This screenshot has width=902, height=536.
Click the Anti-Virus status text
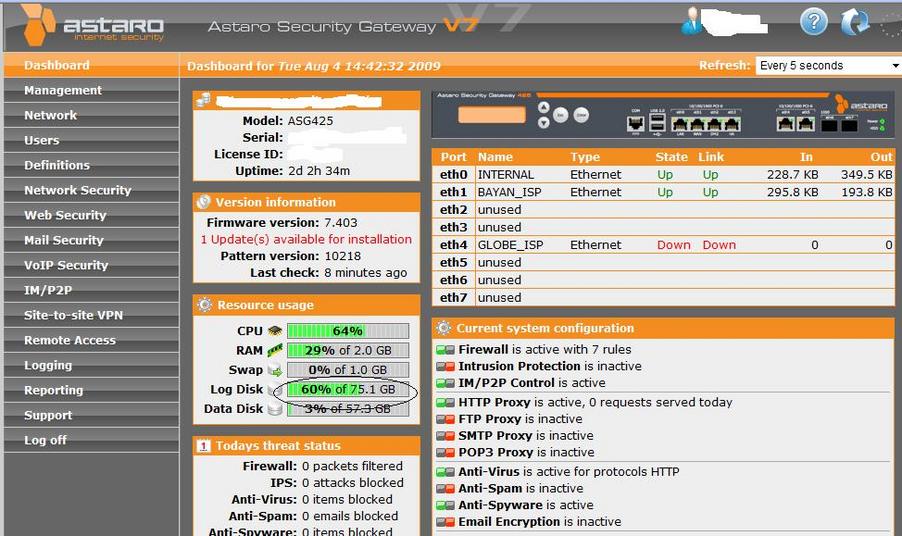tap(569, 472)
